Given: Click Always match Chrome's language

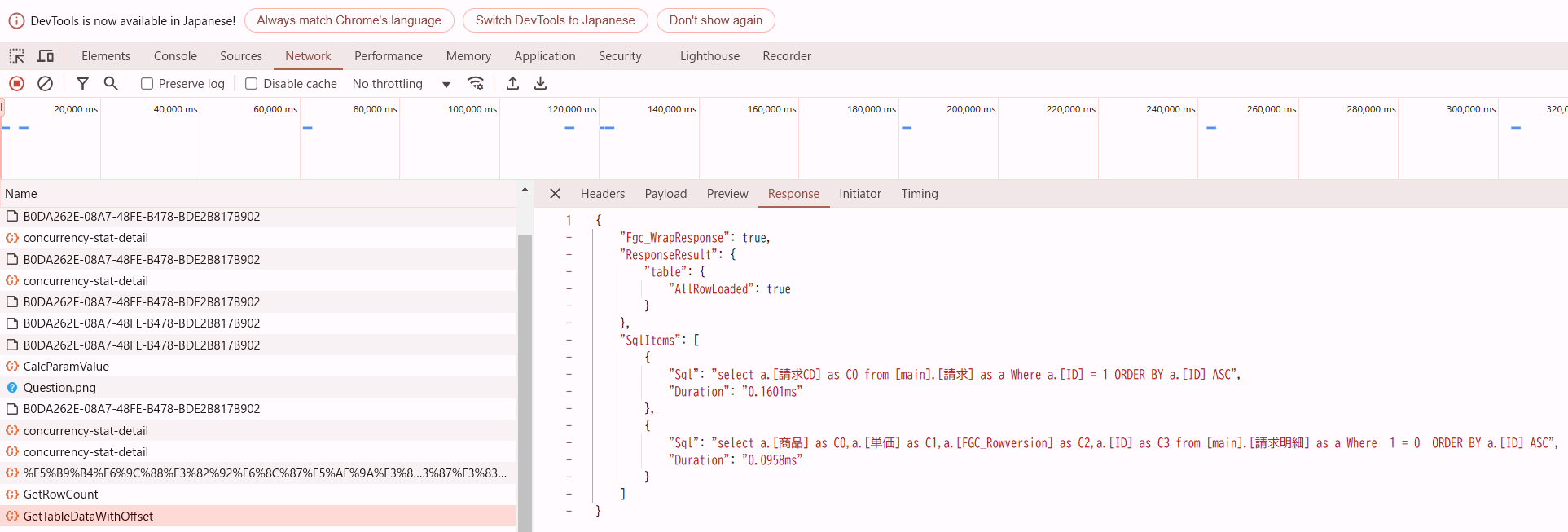Looking at the screenshot, I should (349, 20).
